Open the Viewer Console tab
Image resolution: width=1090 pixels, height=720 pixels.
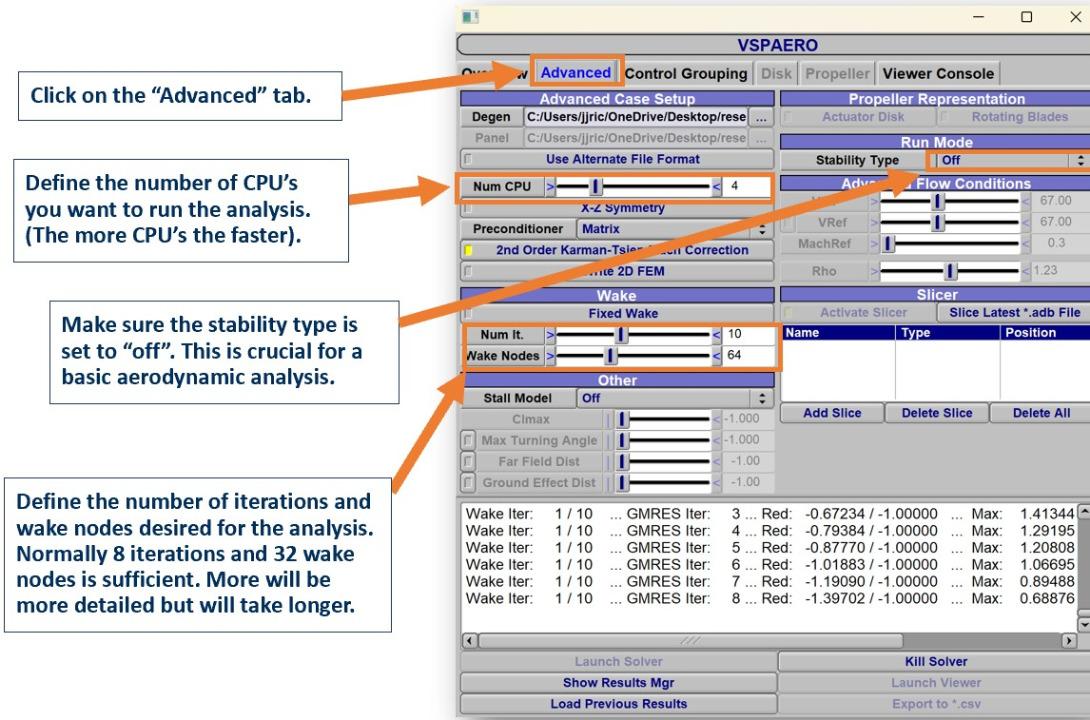click(938, 74)
